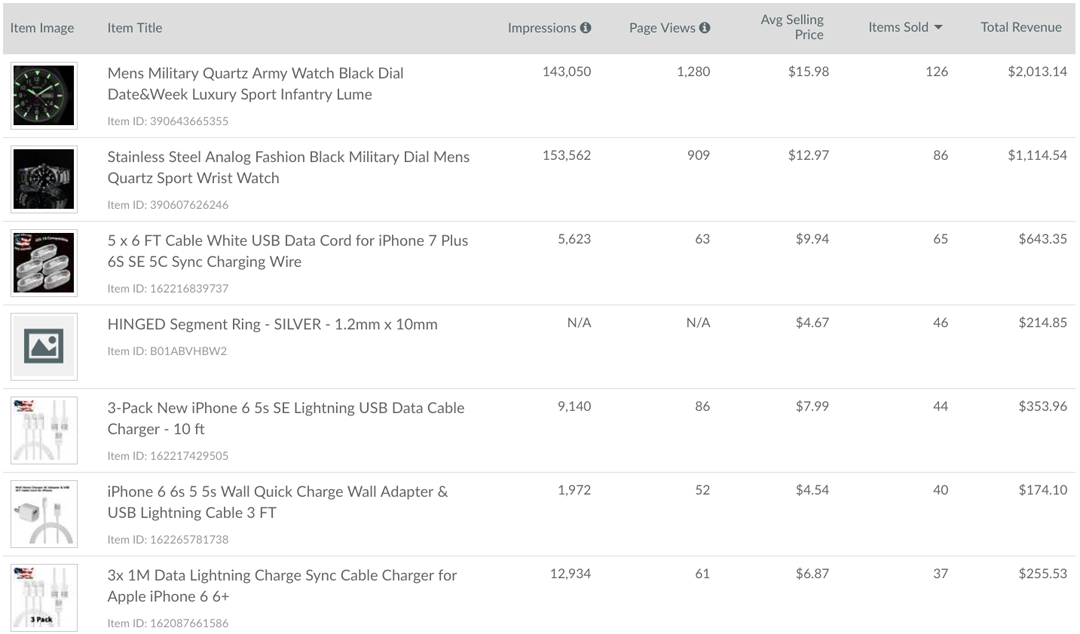Open the Mens Military Quartz Army Watch thumbnail
Image resolution: width=1080 pixels, height=634 pixels.
tap(44, 96)
